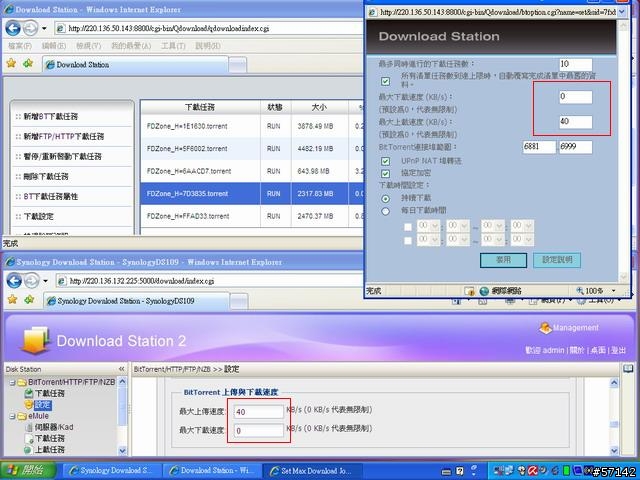
Task: Select the 持續下載 continuous download radio button
Action: (x=385, y=199)
